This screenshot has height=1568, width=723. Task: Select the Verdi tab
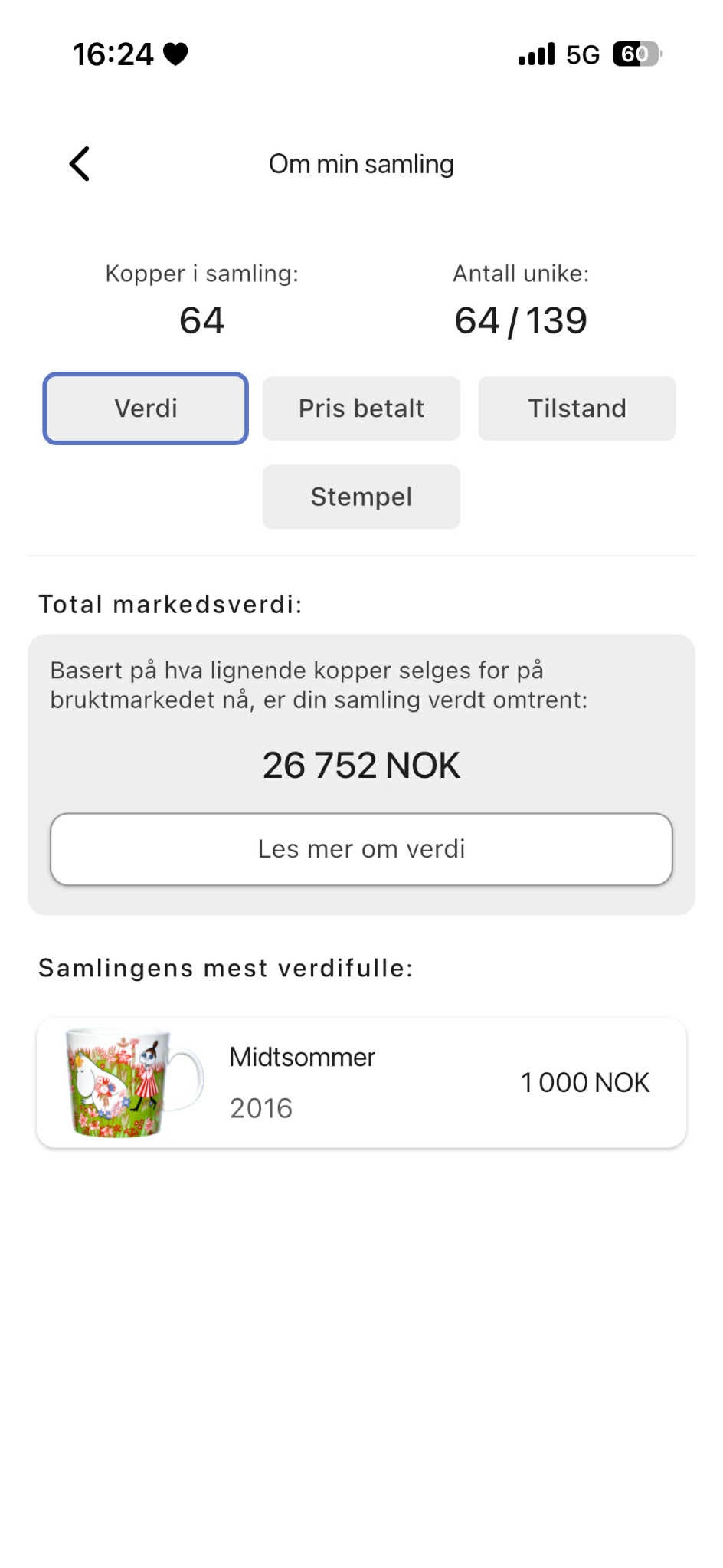(146, 408)
